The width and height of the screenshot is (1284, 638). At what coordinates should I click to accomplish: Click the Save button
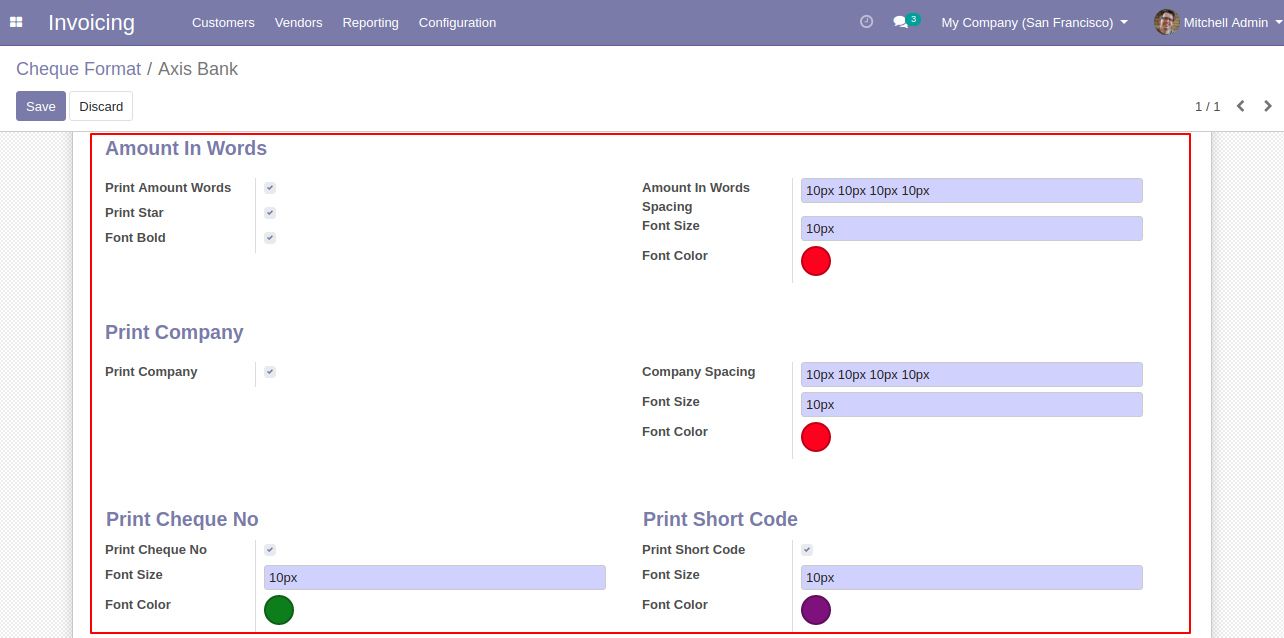41,106
